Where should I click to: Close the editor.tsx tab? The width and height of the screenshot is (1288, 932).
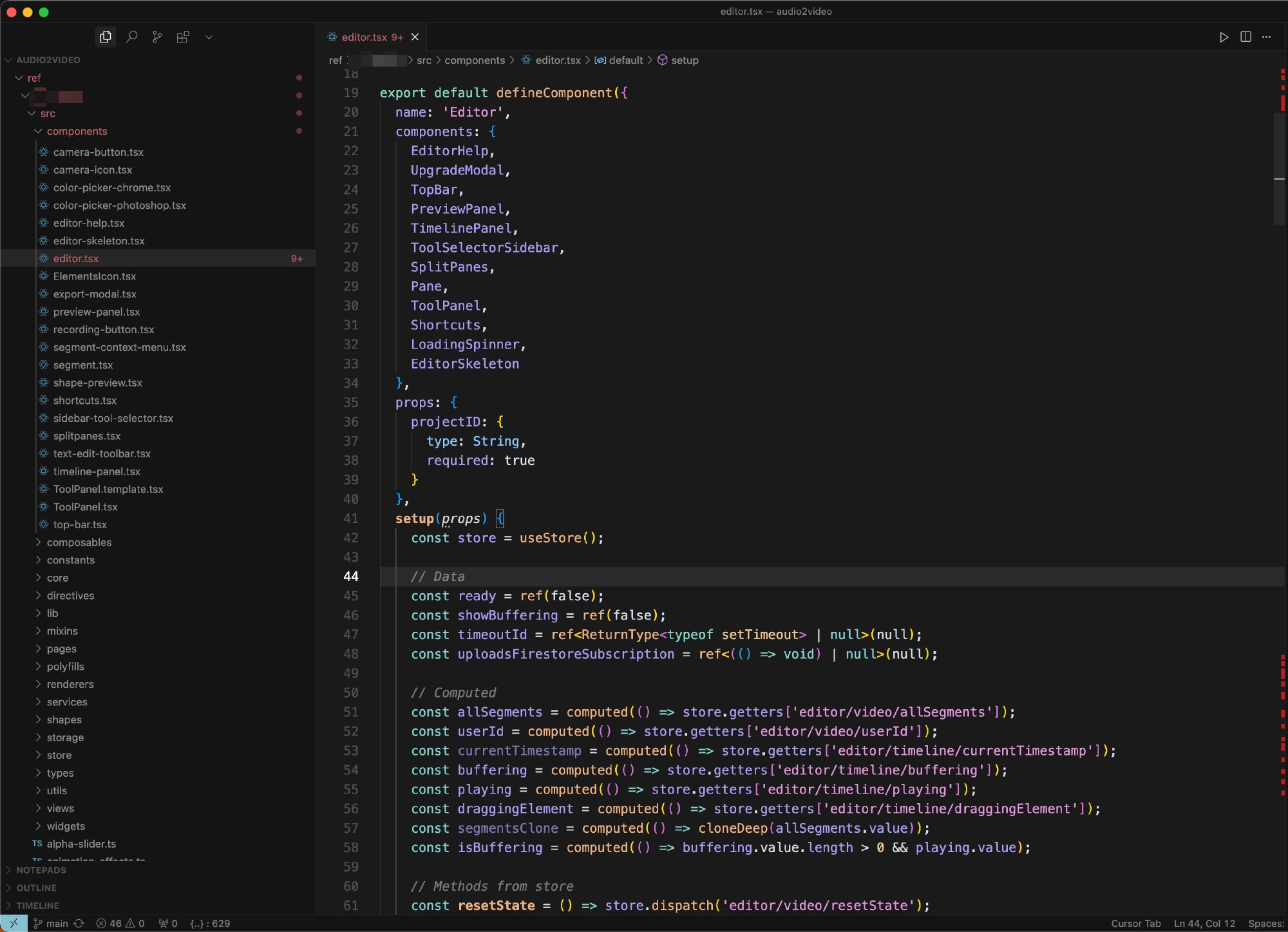coord(415,37)
